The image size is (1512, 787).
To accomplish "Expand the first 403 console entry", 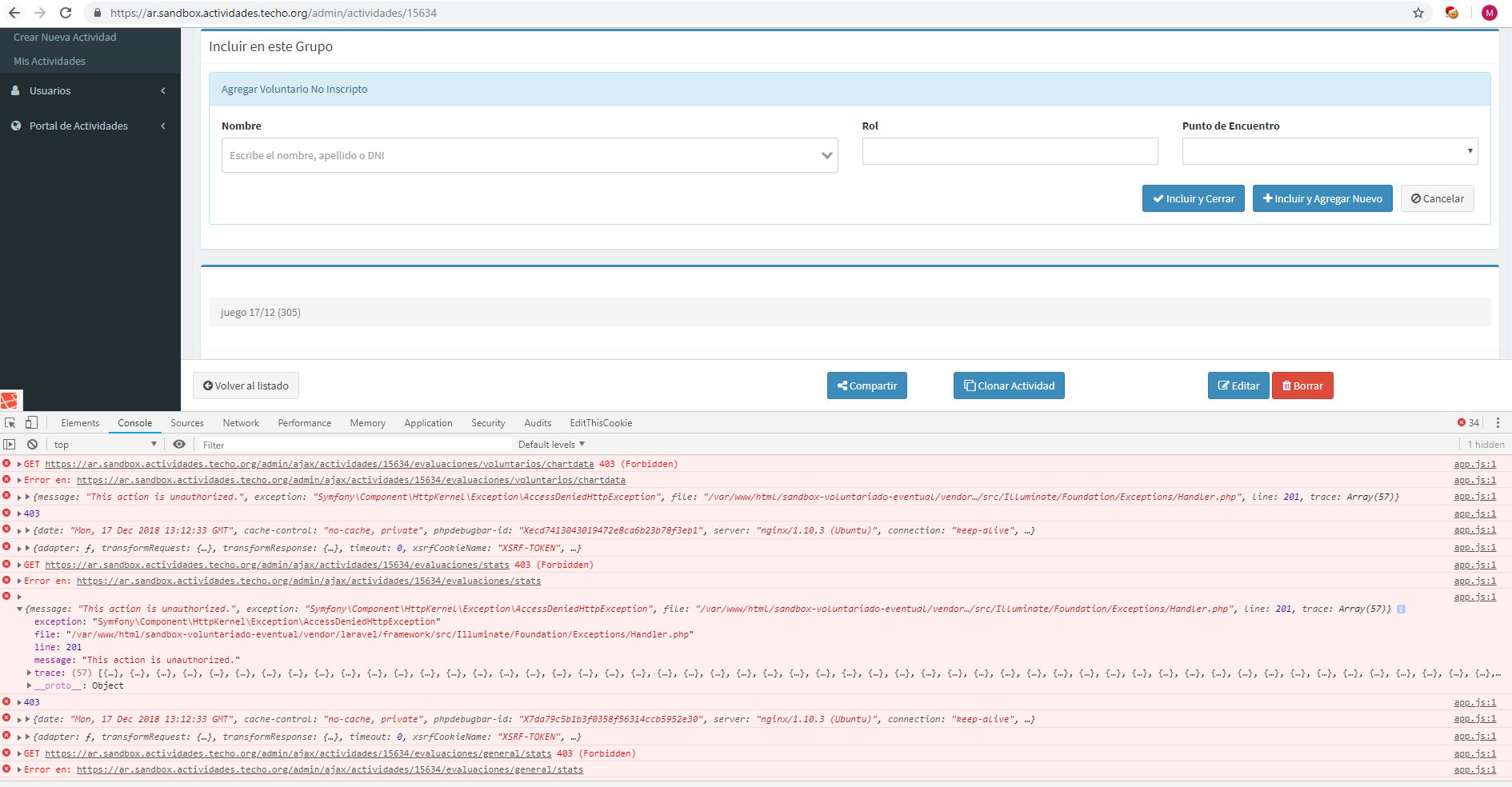I will (19, 513).
